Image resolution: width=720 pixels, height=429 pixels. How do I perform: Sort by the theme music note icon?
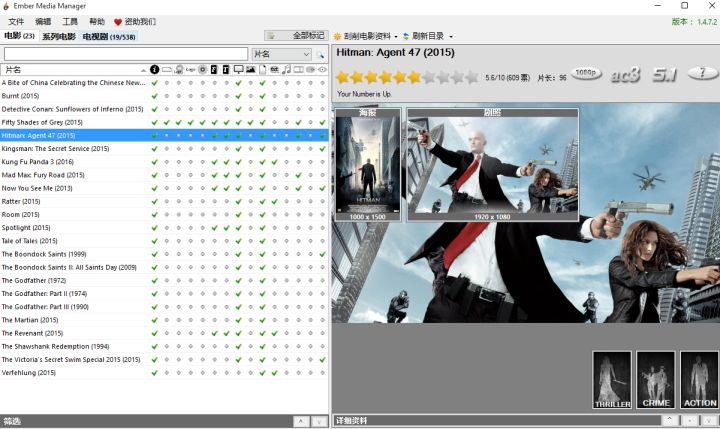[x=287, y=69]
